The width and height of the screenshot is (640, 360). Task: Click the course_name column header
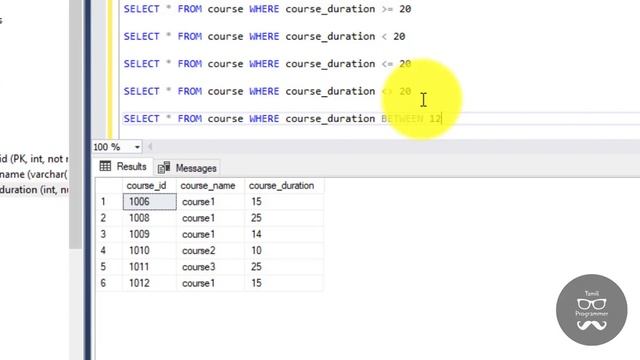[208, 186]
